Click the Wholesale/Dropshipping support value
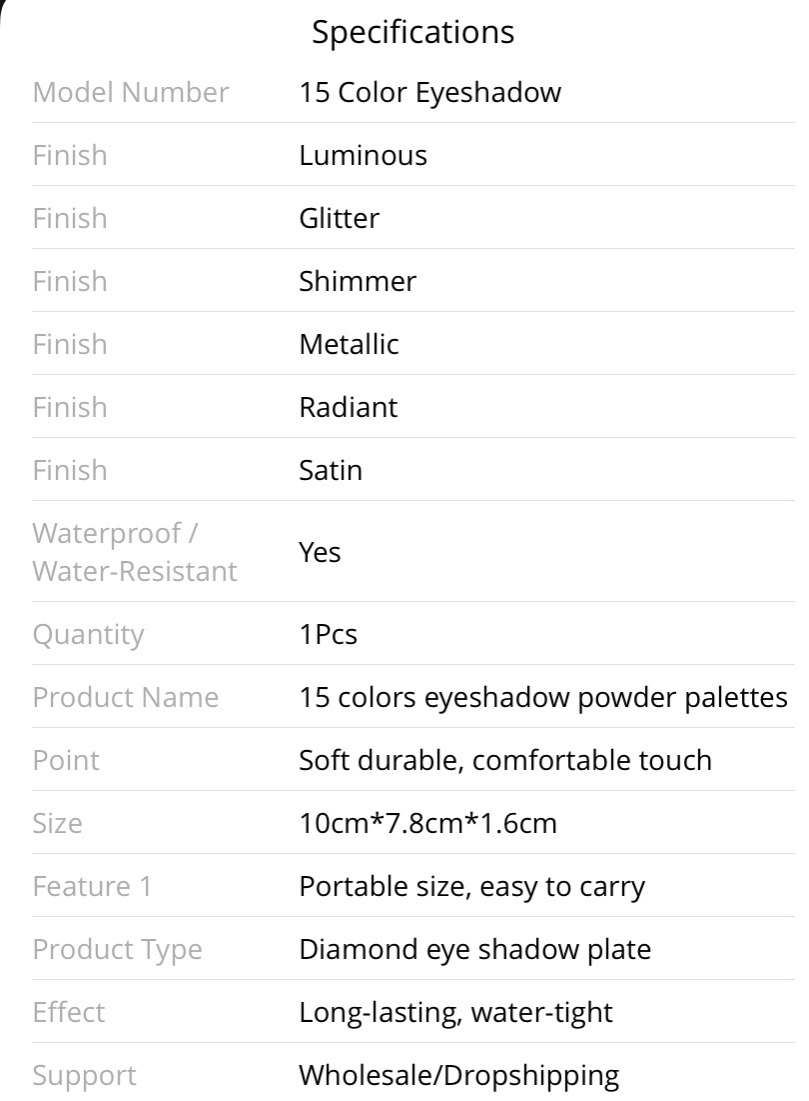This screenshot has height=1101, width=809. pyautogui.click(x=459, y=1076)
